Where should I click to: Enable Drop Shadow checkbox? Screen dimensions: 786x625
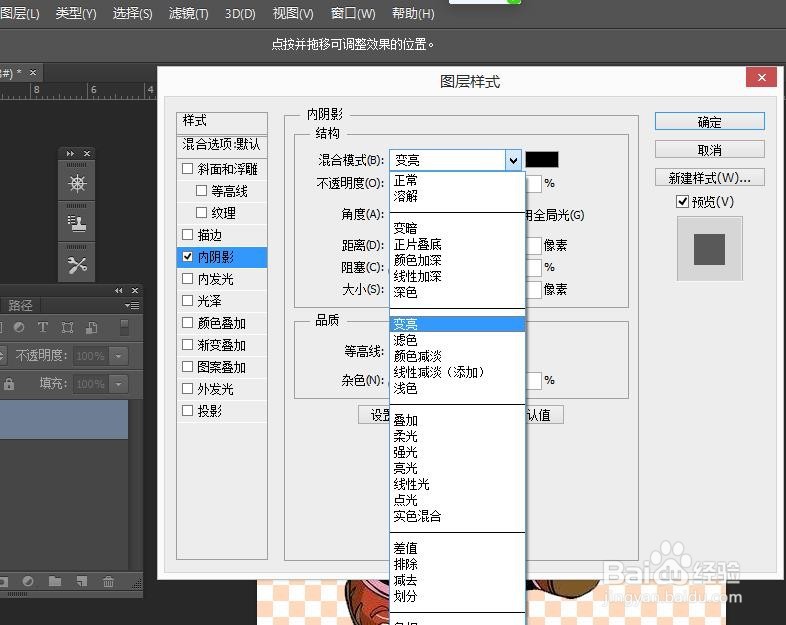coord(187,410)
